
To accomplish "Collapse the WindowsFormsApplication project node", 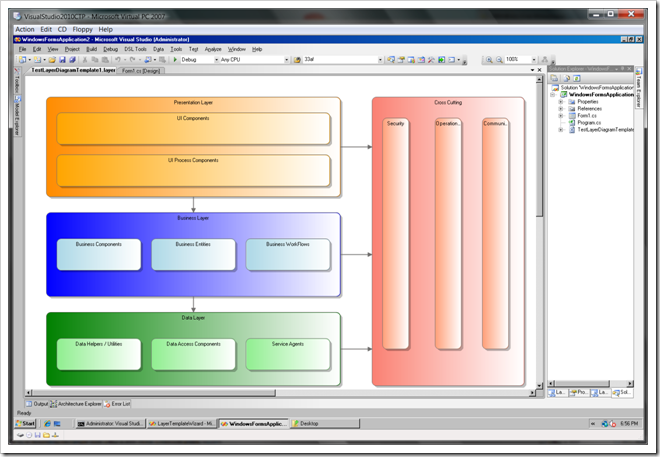I will coord(553,95).
